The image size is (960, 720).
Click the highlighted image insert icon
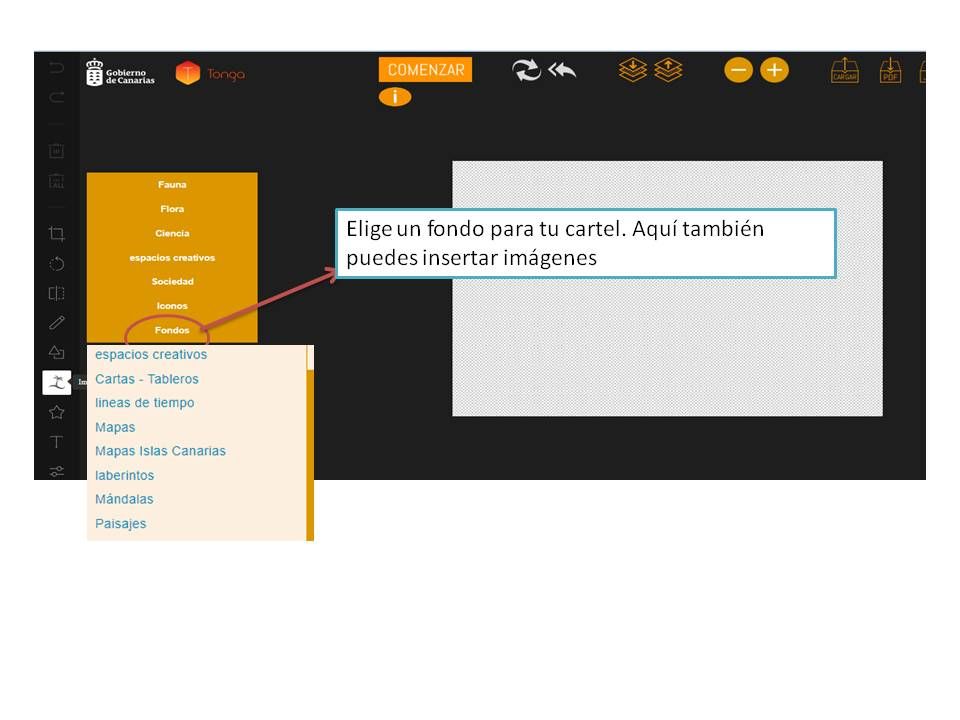click(x=57, y=382)
